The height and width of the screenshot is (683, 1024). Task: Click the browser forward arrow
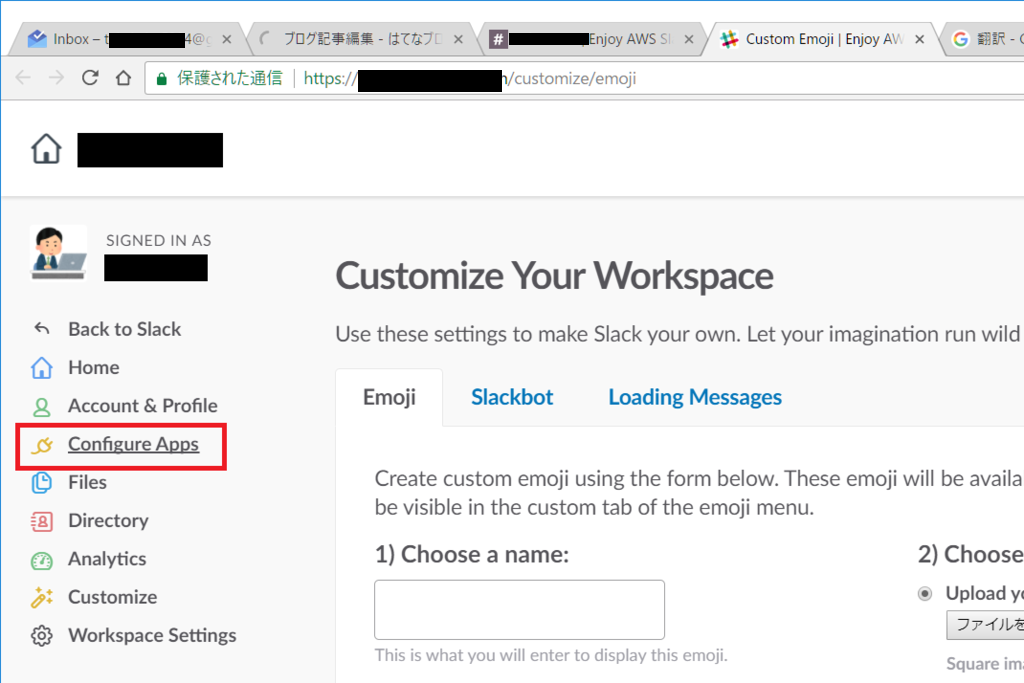pyautogui.click(x=57, y=78)
